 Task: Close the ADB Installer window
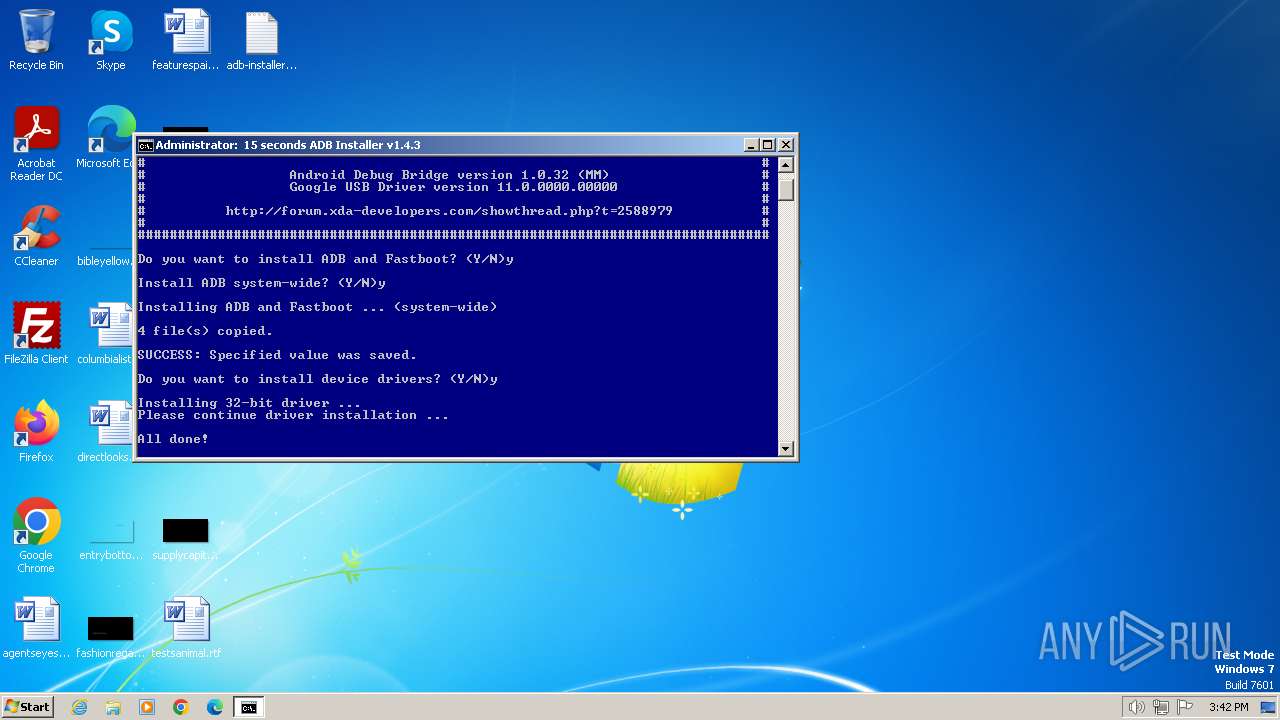coord(785,145)
